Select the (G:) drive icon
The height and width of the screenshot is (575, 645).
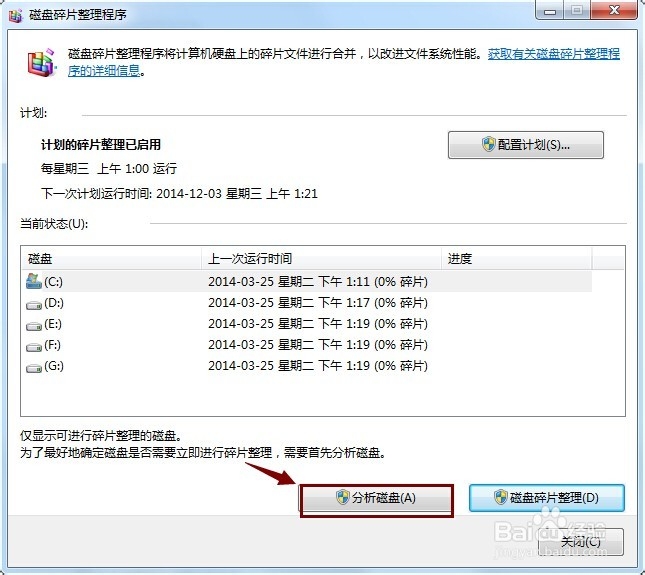click(x=34, y=367)
